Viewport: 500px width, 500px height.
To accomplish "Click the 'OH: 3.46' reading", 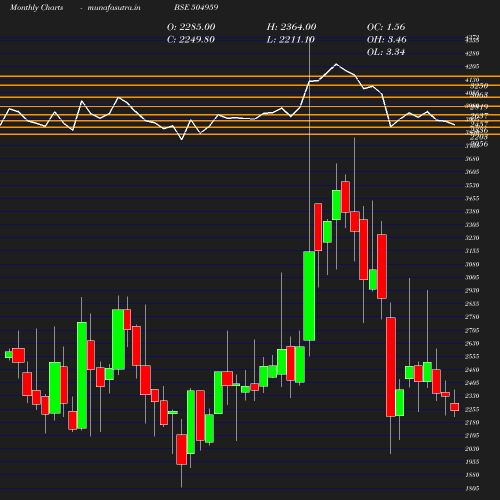I will [x=387, y=39].
